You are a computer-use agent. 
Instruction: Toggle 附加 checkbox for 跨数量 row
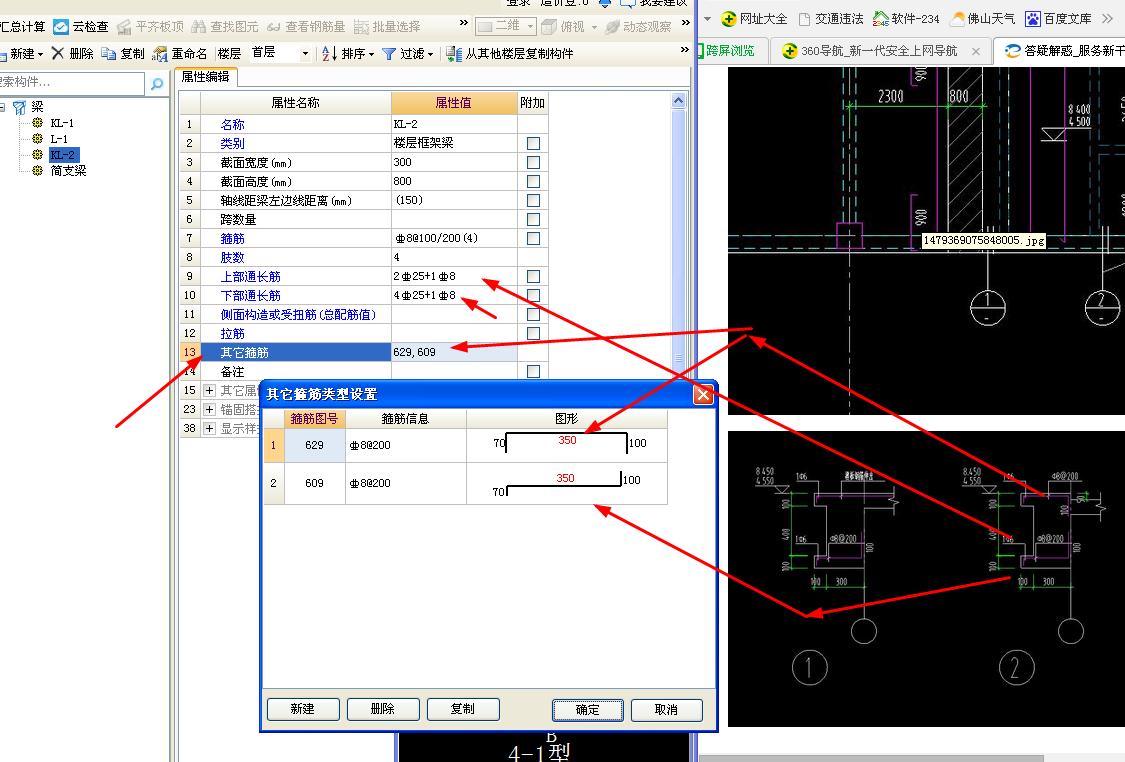pos(533,220)
